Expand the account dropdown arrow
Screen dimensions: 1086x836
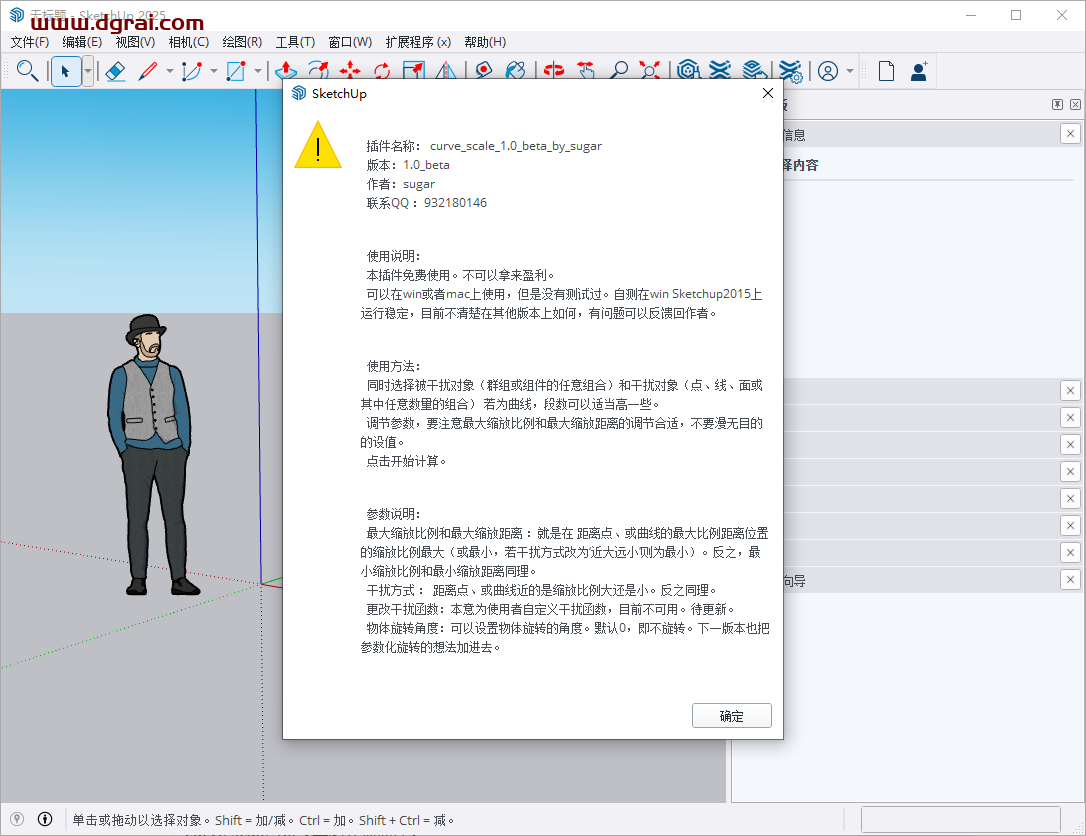[x=850, y=71]
